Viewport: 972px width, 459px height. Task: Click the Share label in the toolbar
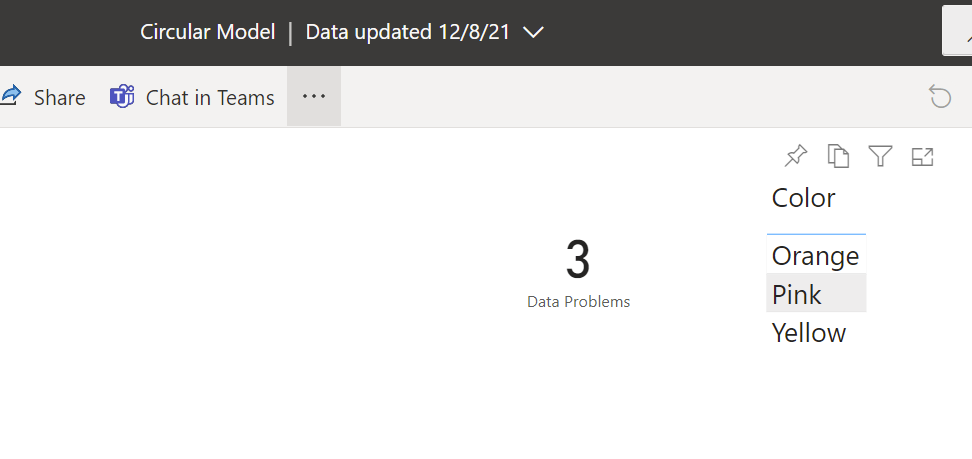tap(59, 97)
